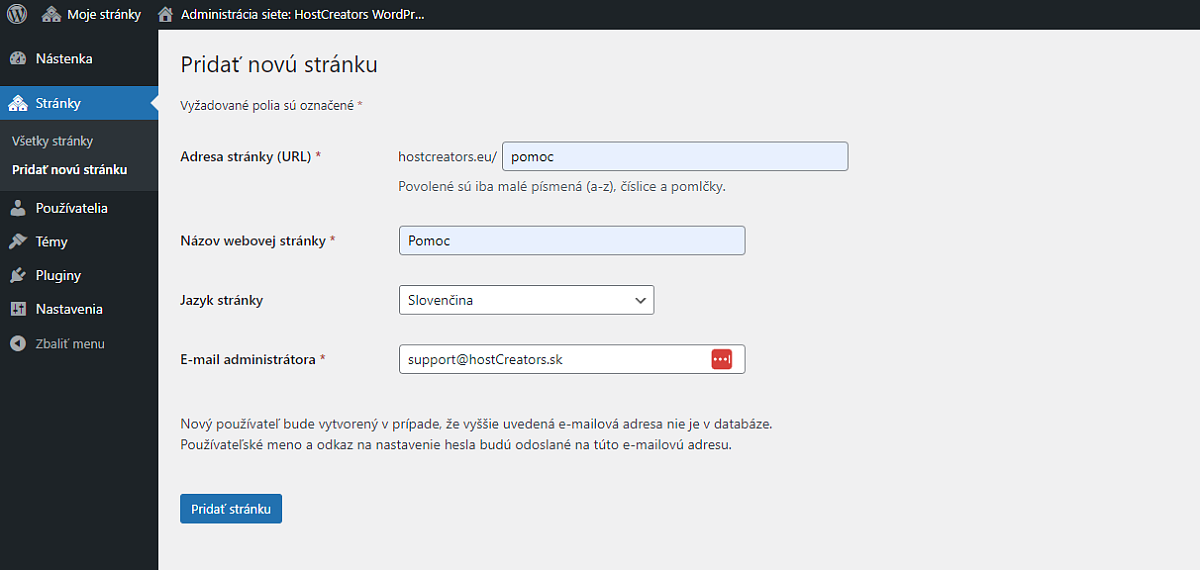Click the 'Jazyk stránky' label
The height and width of the screenshot is (570, 1200).
(x=222, y=300)
